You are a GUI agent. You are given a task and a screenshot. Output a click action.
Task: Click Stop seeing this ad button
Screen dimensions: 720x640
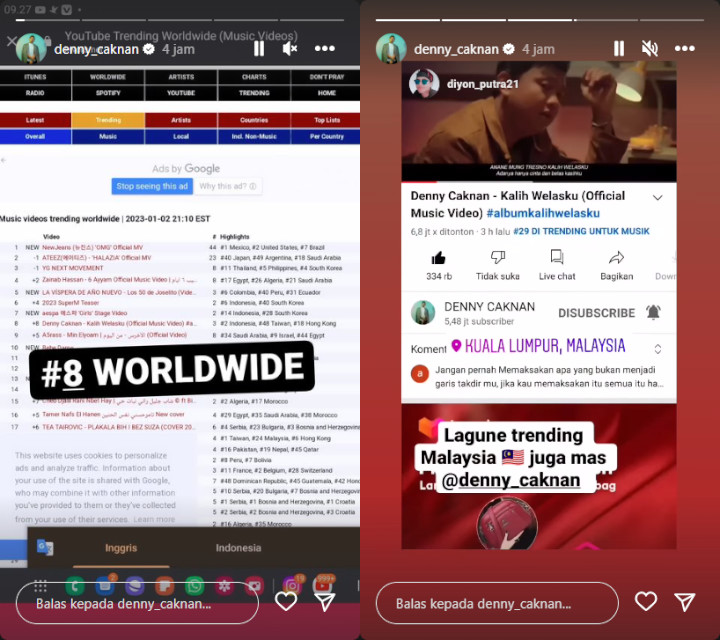[x=152, y=186]
